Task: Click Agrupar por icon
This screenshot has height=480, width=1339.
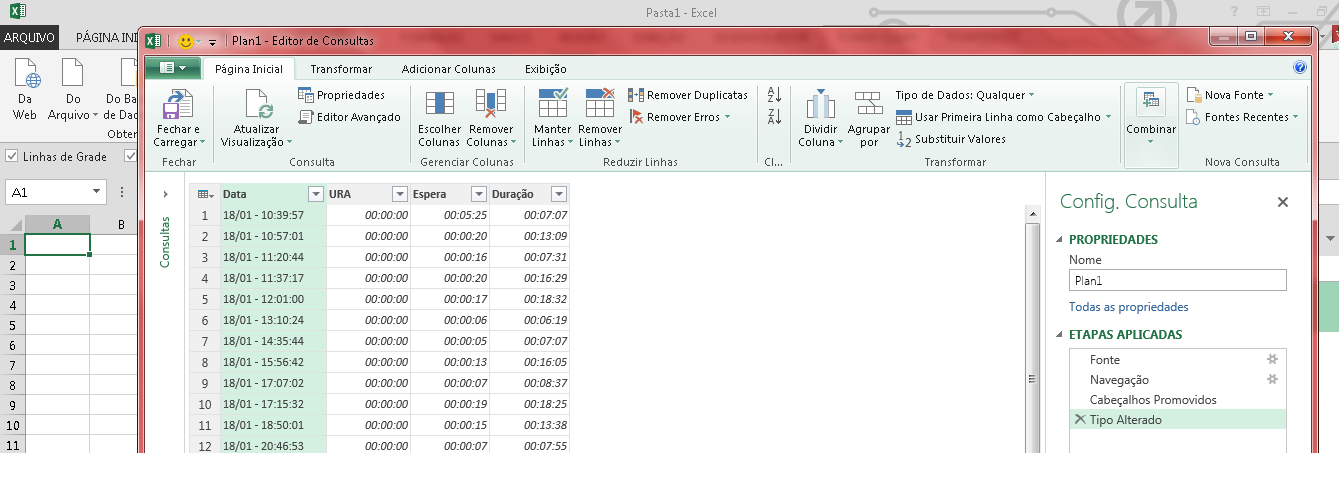Action: click(868, 105)
